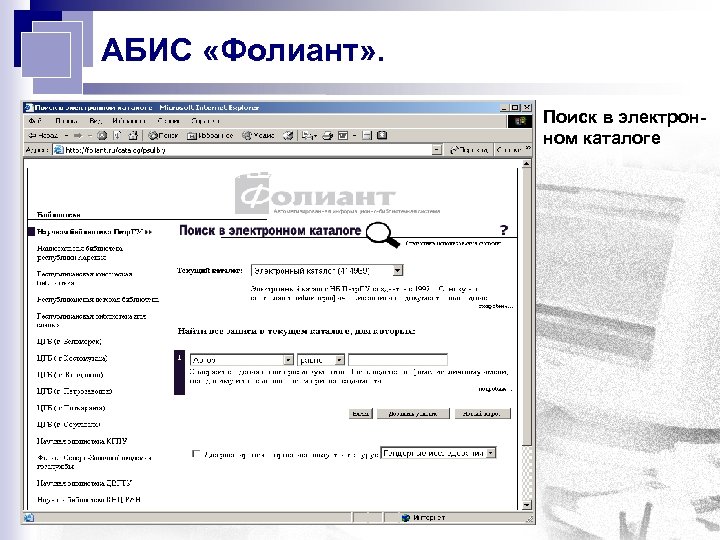Click the vertical scrollbar up arrow

click(x=527, y=163)
